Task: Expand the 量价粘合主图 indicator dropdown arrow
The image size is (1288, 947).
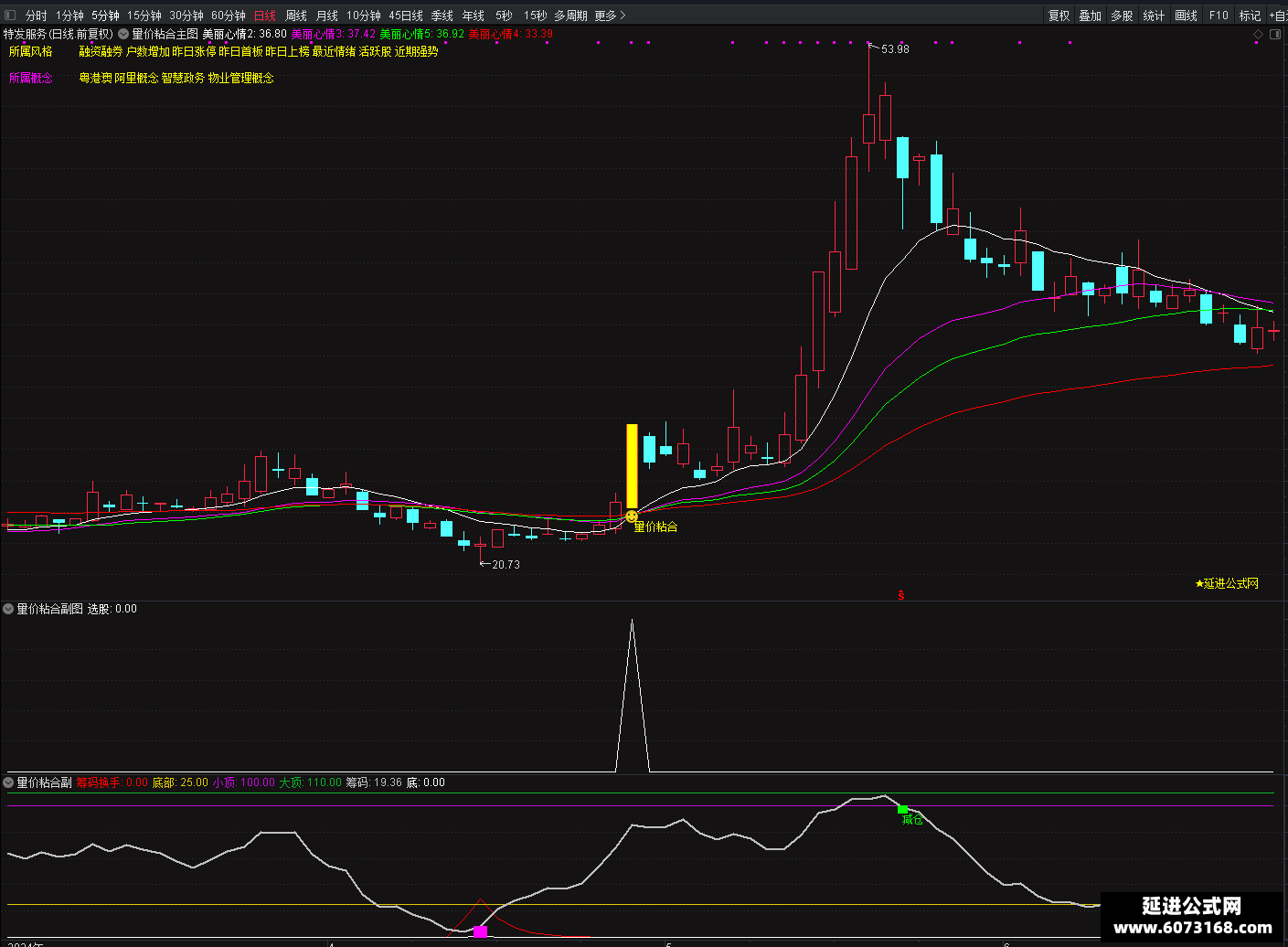Action: 123,34
